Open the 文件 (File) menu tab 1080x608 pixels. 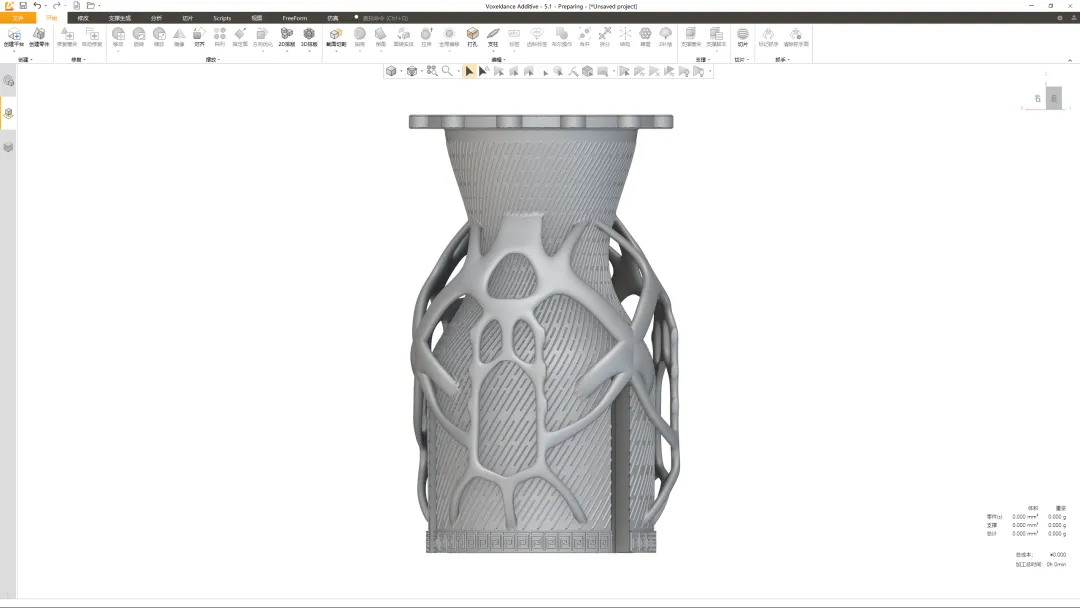pos(18,18)
